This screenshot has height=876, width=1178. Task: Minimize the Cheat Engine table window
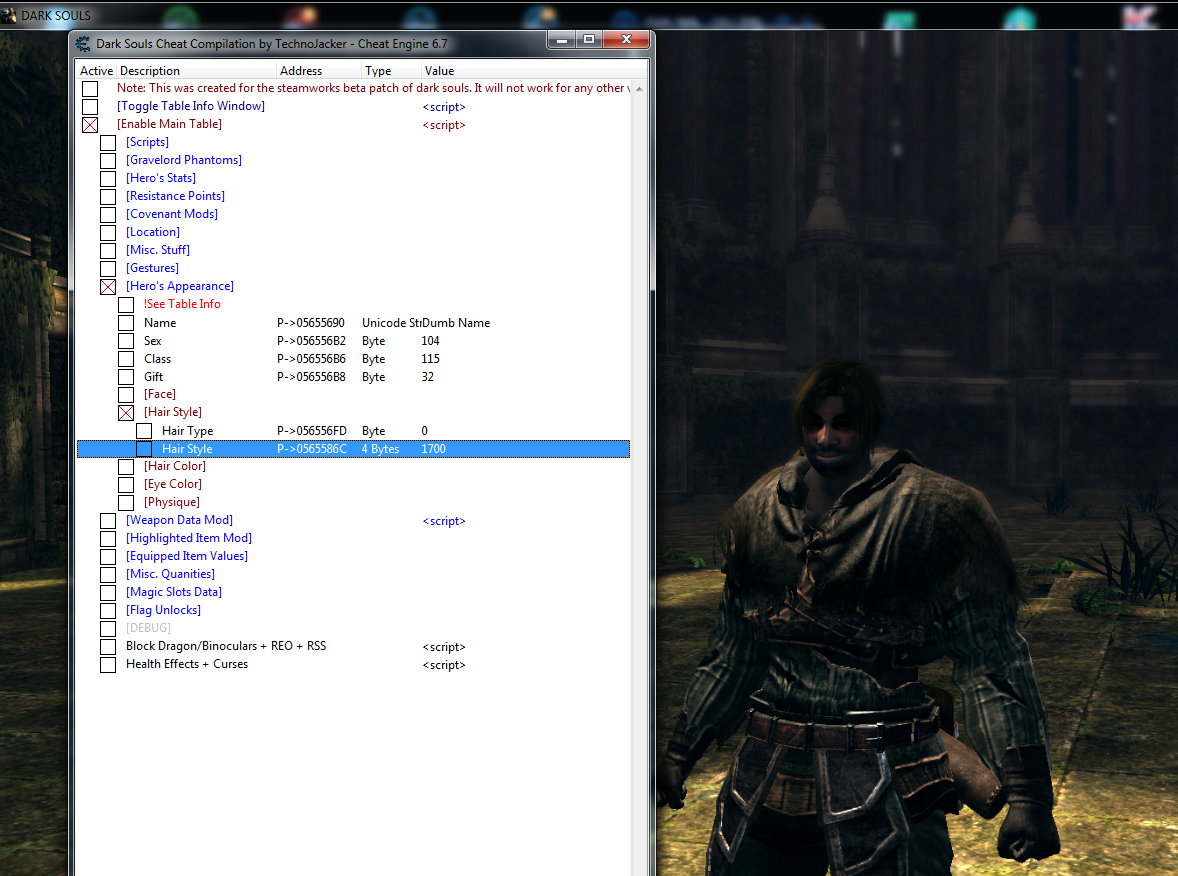[x=561, y=39]
